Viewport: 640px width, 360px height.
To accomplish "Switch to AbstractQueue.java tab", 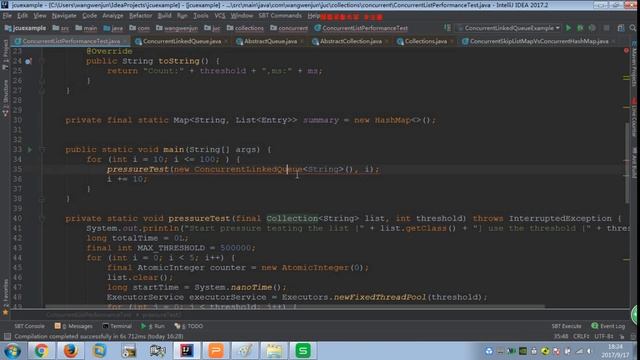I will [x=270, y=41].
